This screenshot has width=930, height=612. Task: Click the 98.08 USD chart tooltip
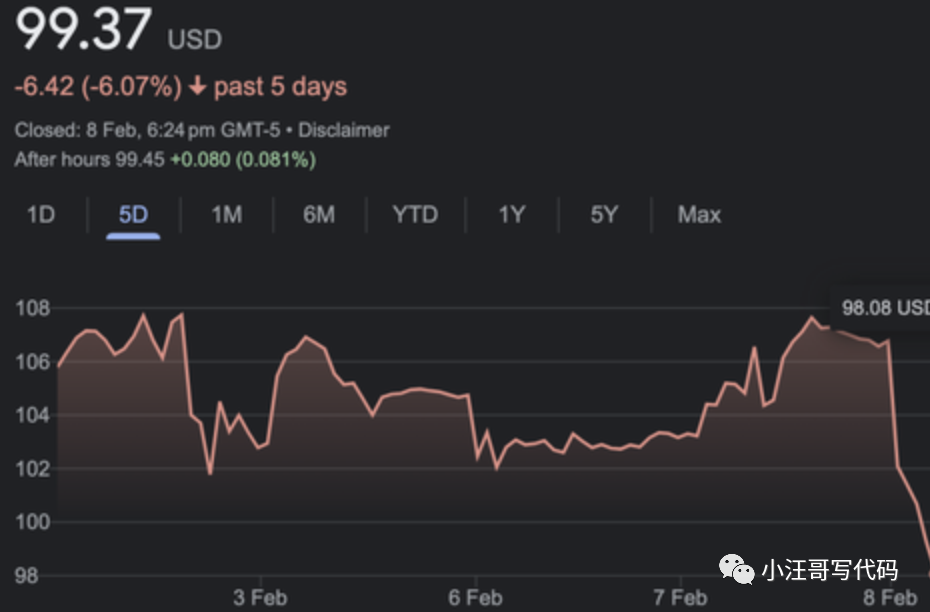[x=884, y=308]
